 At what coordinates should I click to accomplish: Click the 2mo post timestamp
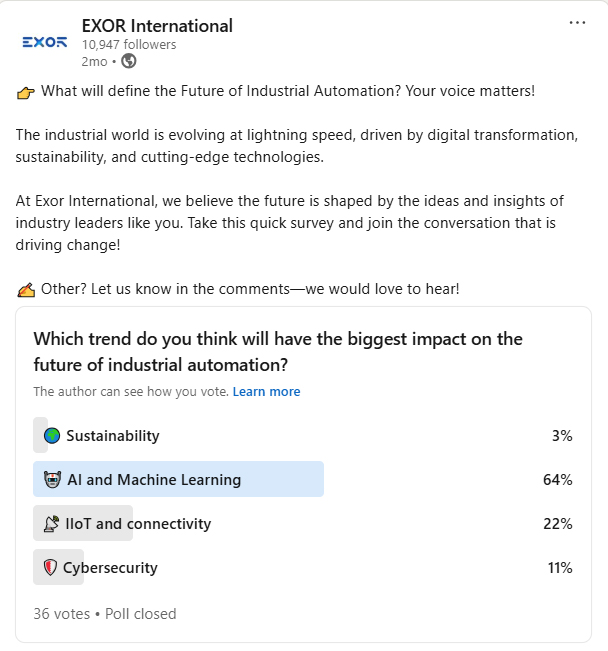[x=94, y=61]
